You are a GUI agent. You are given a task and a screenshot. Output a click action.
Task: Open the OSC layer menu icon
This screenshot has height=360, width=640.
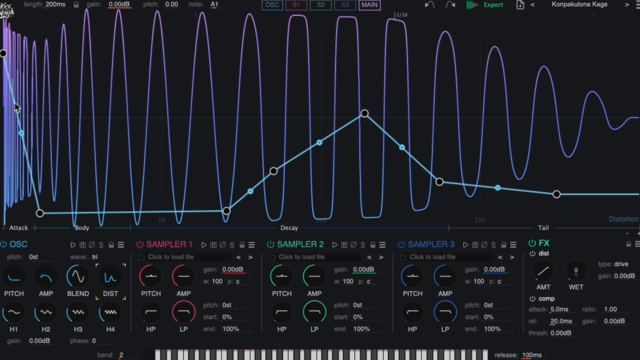pos(121,245)
